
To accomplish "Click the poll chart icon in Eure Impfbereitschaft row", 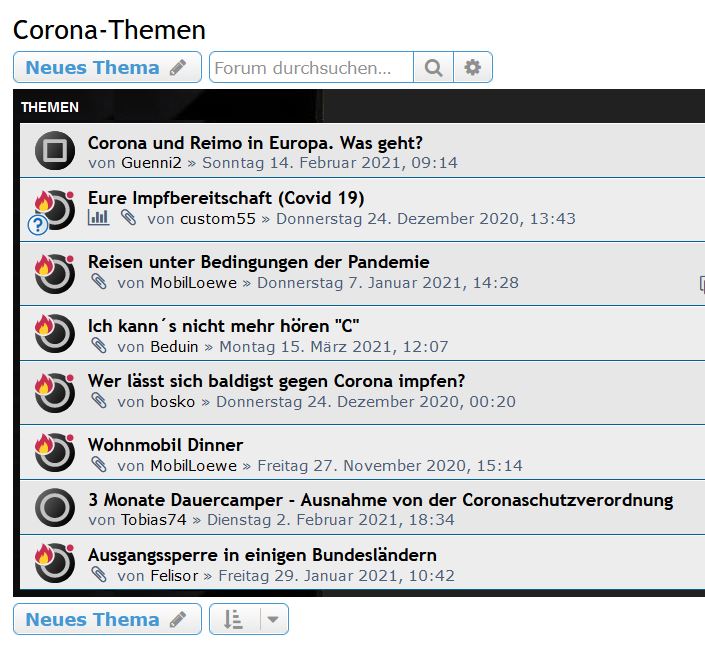I will click(x=98, y=218).
